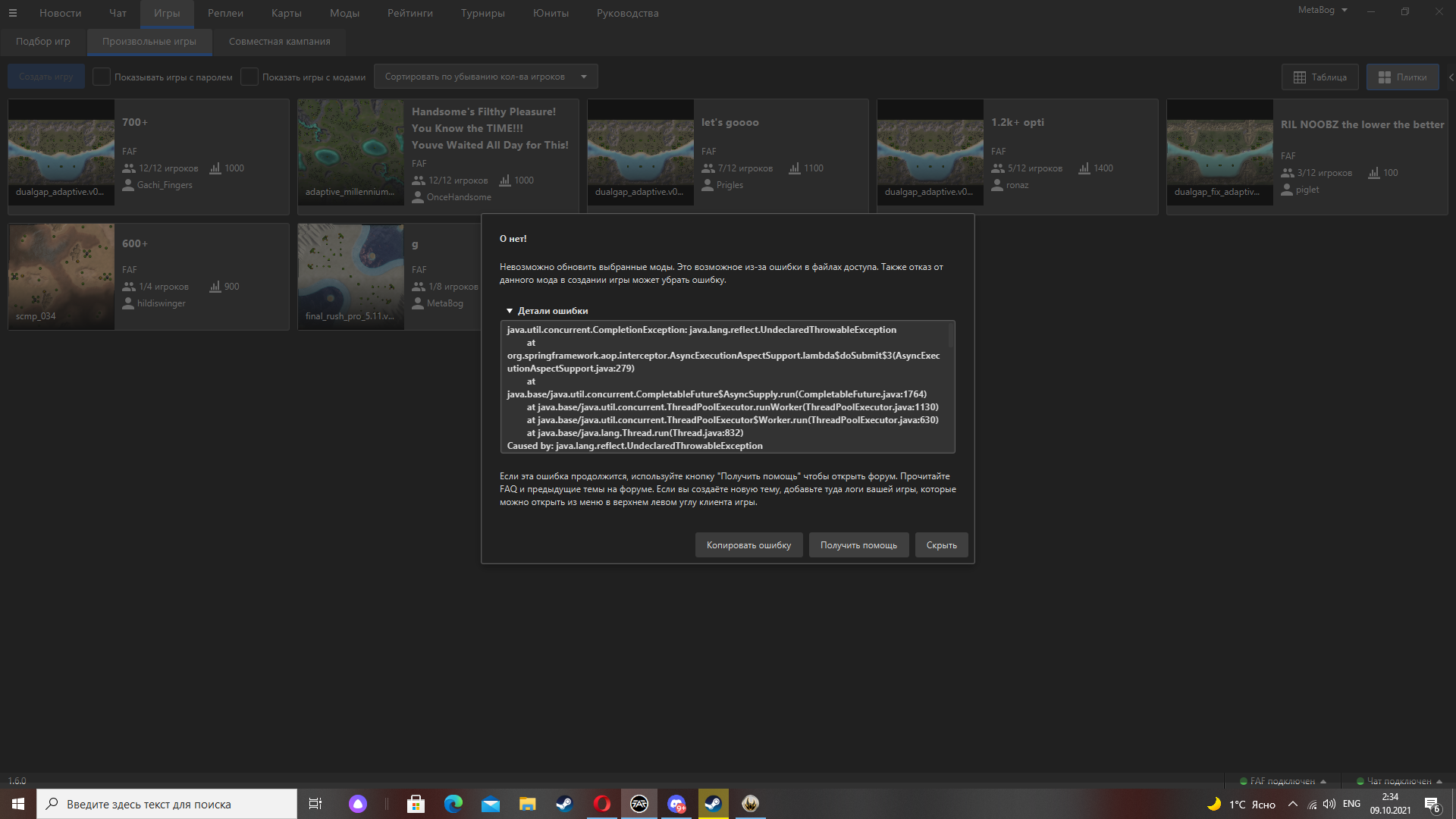Open the Tournaments tab
This screenshot has width=1456, height=819.
coord(483,14)
